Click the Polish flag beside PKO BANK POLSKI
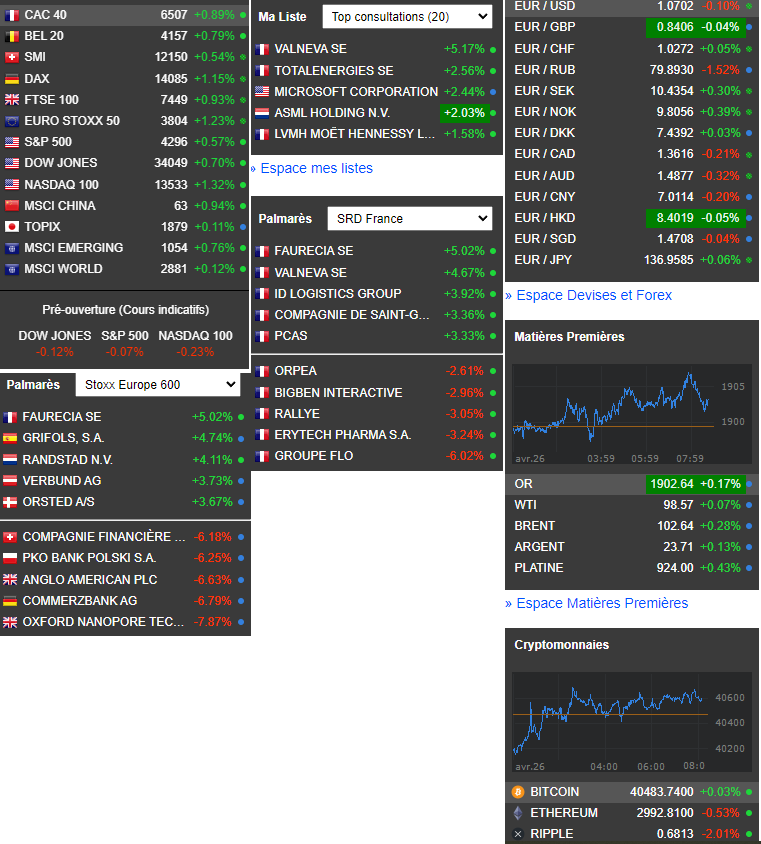The image size is (761, 844). point(10,558)
